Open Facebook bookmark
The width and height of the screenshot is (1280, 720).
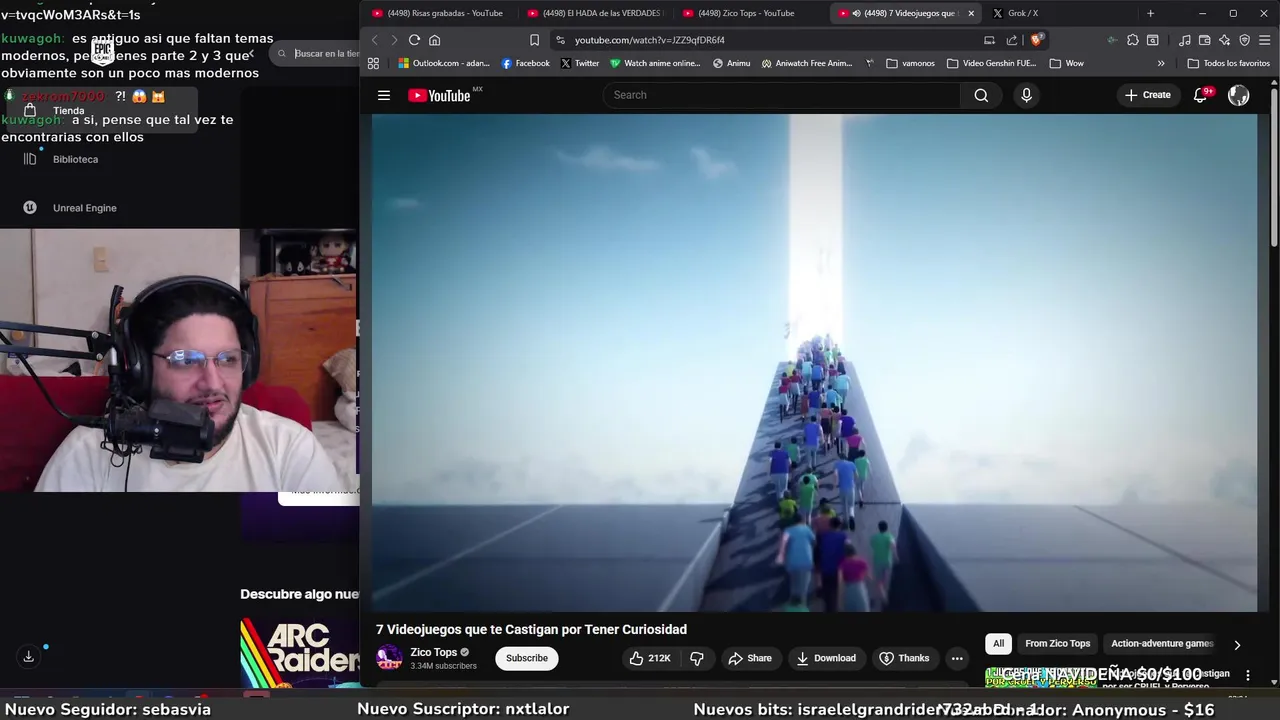coord(526,63)
